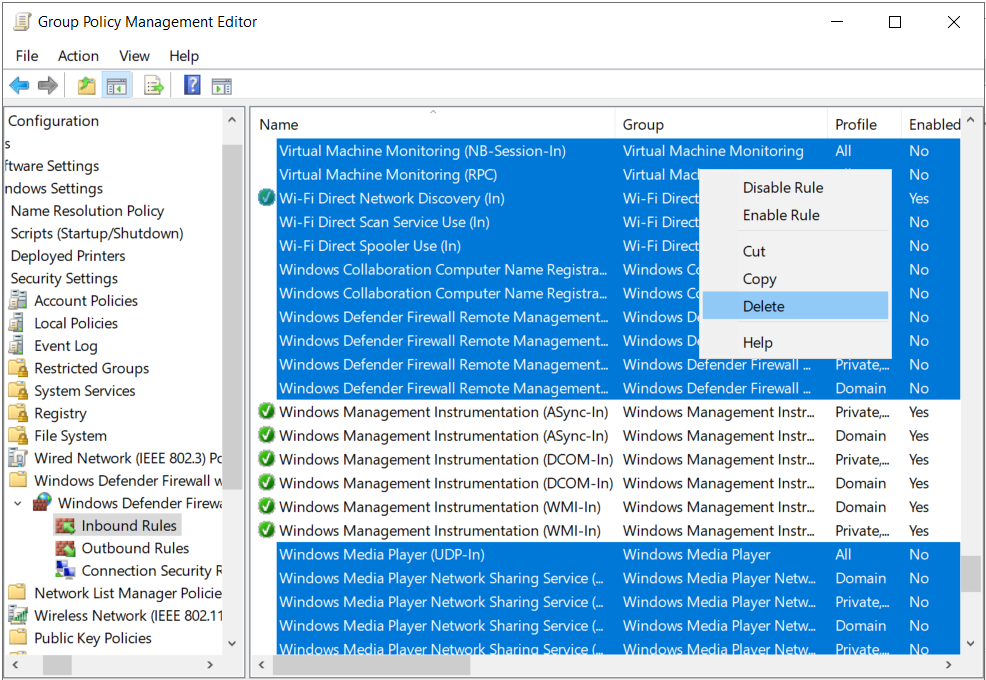Click scroll-down arrow of console tree scrollbar
Screen dimensions: 986x680
pos(231,643)
